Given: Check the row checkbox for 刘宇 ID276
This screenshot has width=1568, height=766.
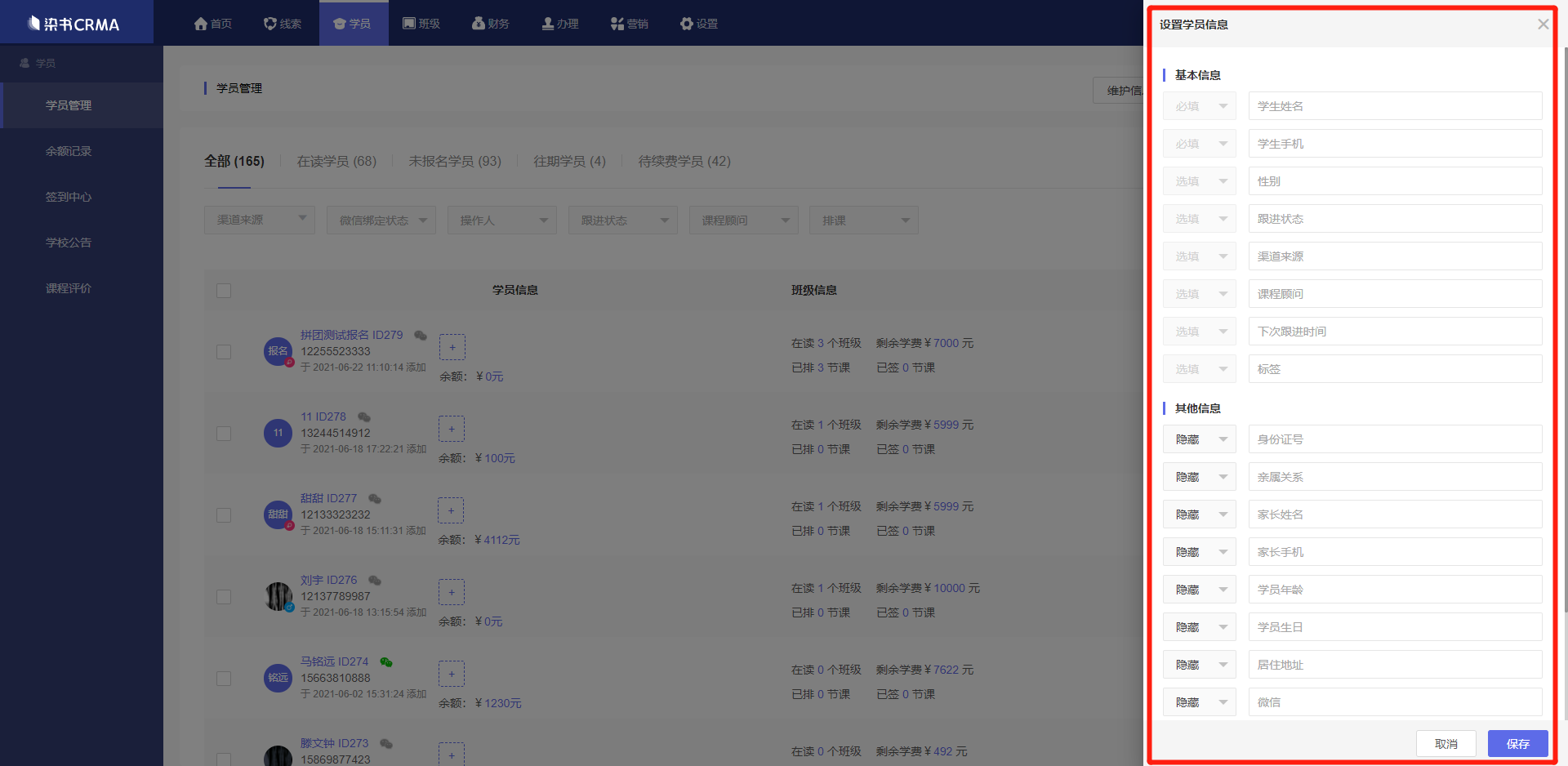Looking at the screenshot, I should [224, 597].
